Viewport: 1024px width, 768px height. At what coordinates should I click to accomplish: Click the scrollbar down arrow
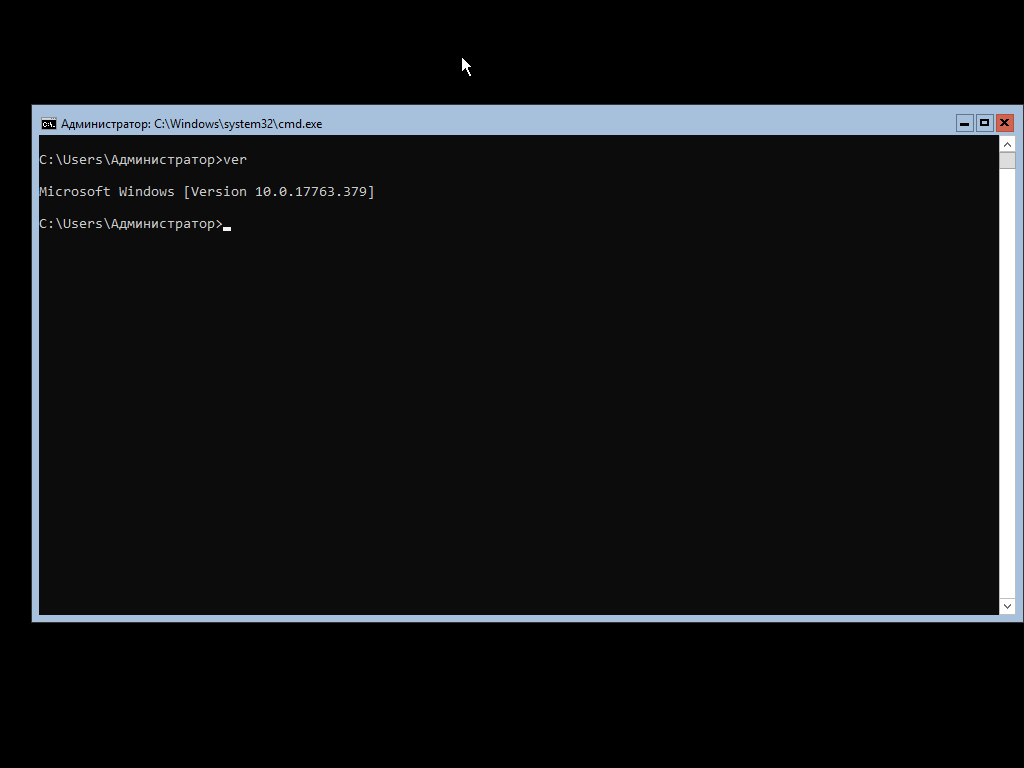tap(1007, 606)
